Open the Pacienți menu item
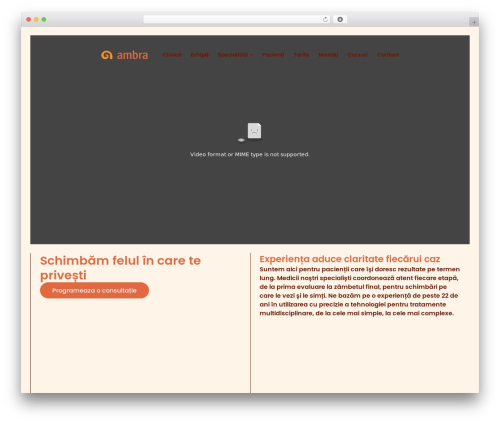 [273, 55]
